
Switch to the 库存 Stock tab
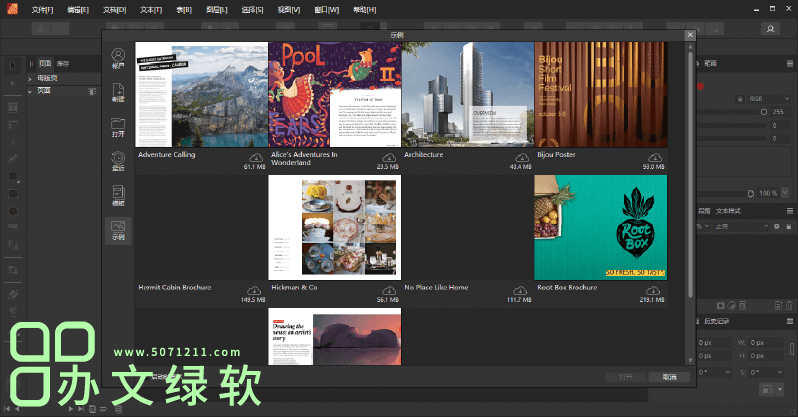[x=63, y=64]
